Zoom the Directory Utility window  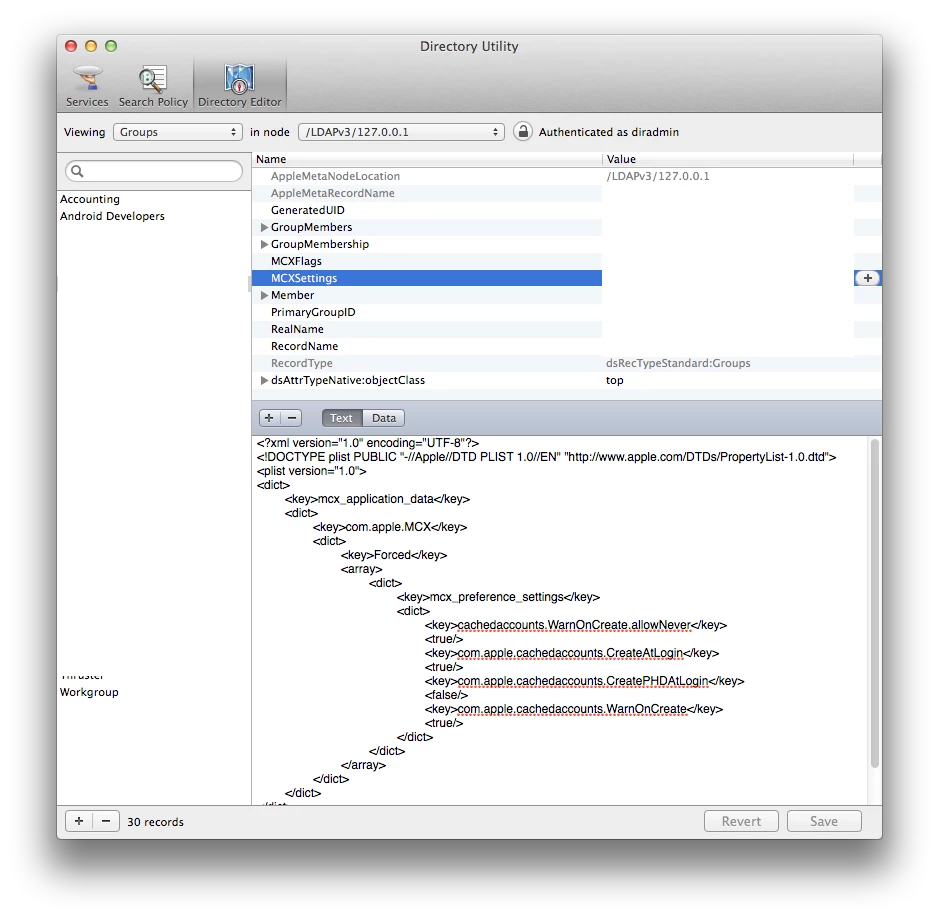click(x=111, y=46)
